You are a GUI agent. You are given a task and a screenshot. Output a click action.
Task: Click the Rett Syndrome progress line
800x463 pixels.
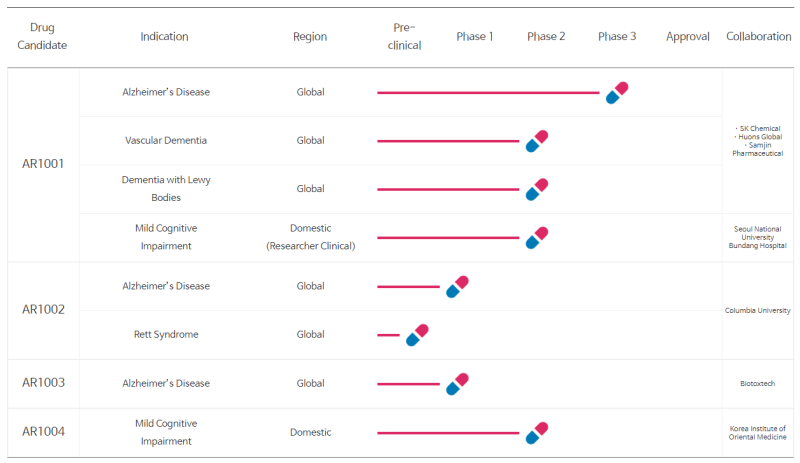[x=388, y=335]
